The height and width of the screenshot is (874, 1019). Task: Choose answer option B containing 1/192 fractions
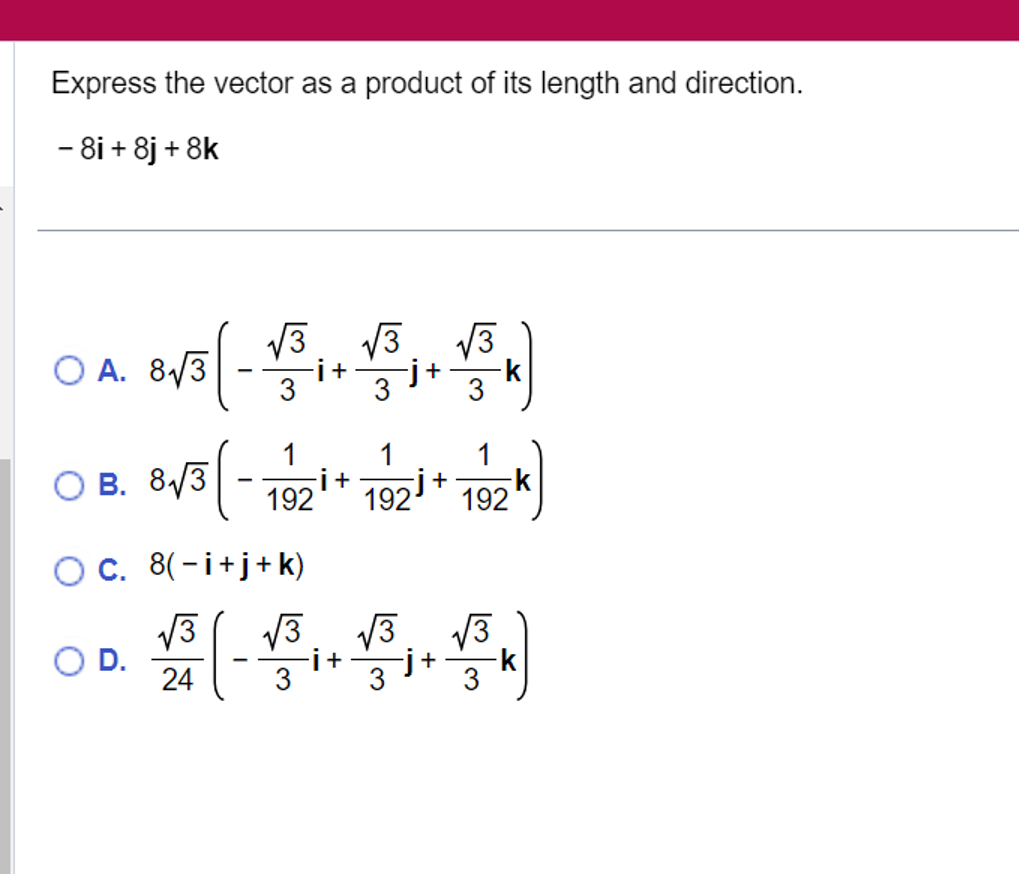point(345,485)
